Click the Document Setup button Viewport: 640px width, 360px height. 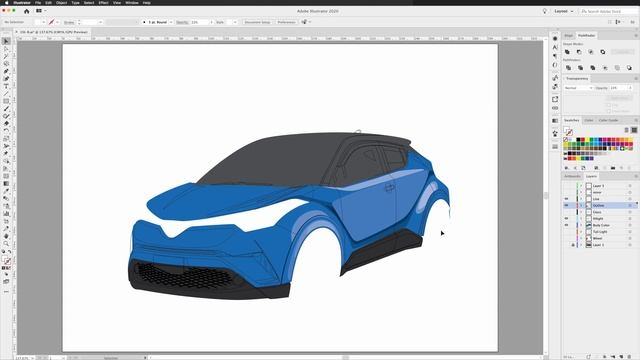(x=258, y=22)
